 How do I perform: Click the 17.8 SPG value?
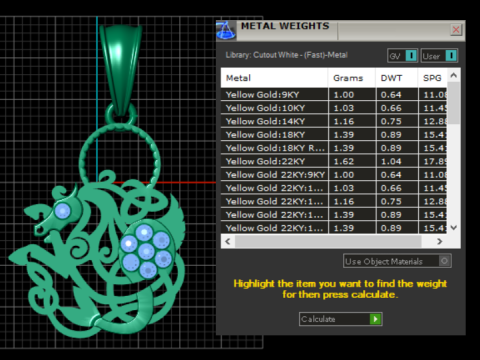[435, 161]
